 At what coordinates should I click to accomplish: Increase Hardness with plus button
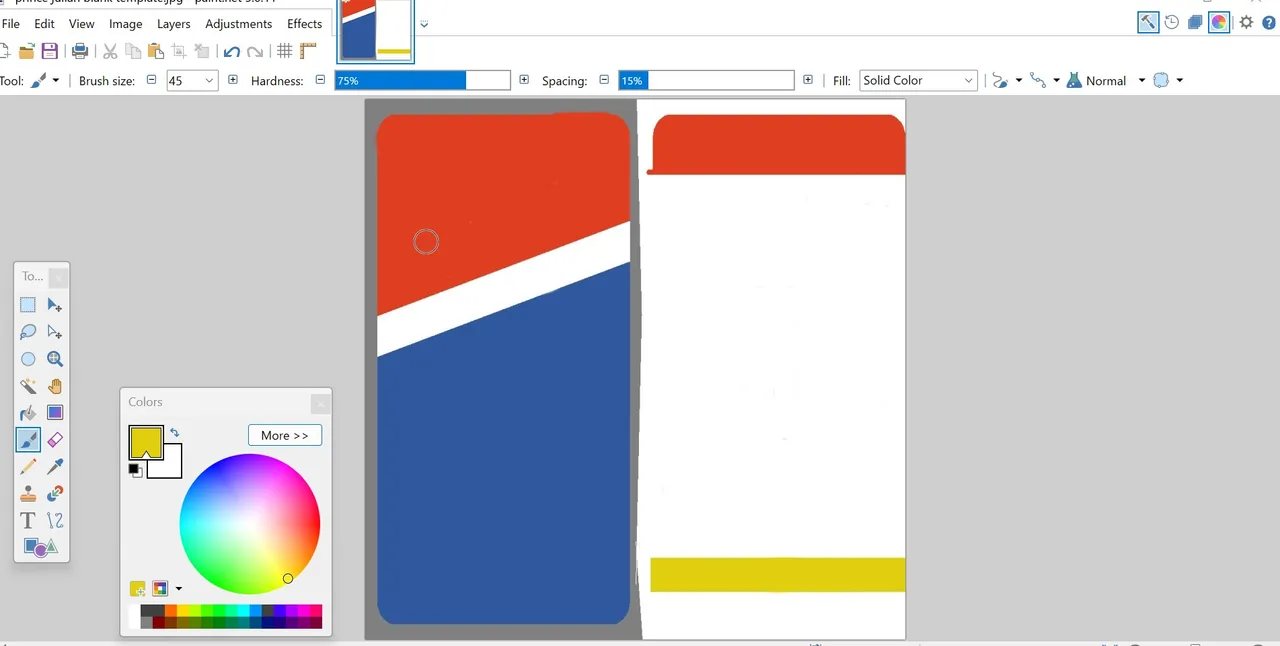[524, 80]
